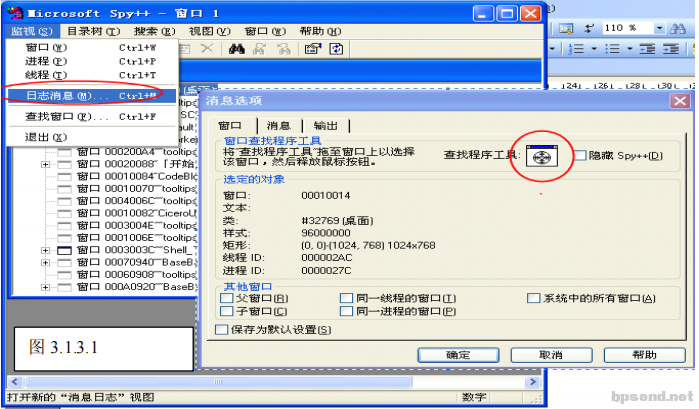
Task: Open the bulleted list dropdown arrow in Word
Action: tap(630, 48)
